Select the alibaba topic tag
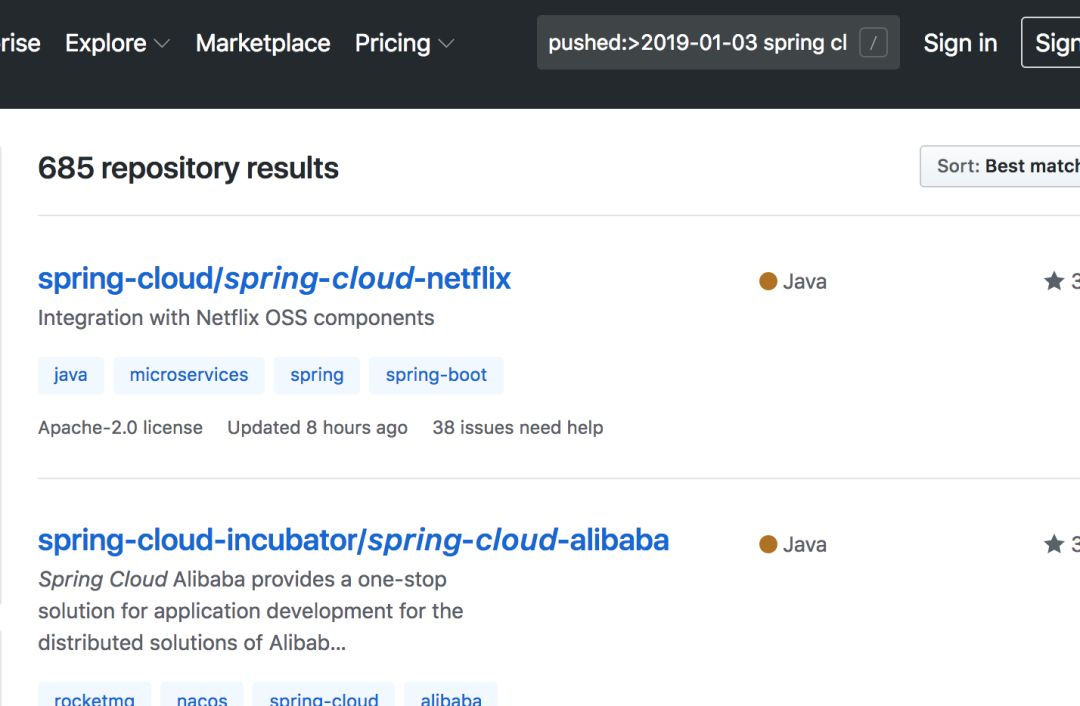The height and width of the screenshot is (706, 1080). [451, 697]
